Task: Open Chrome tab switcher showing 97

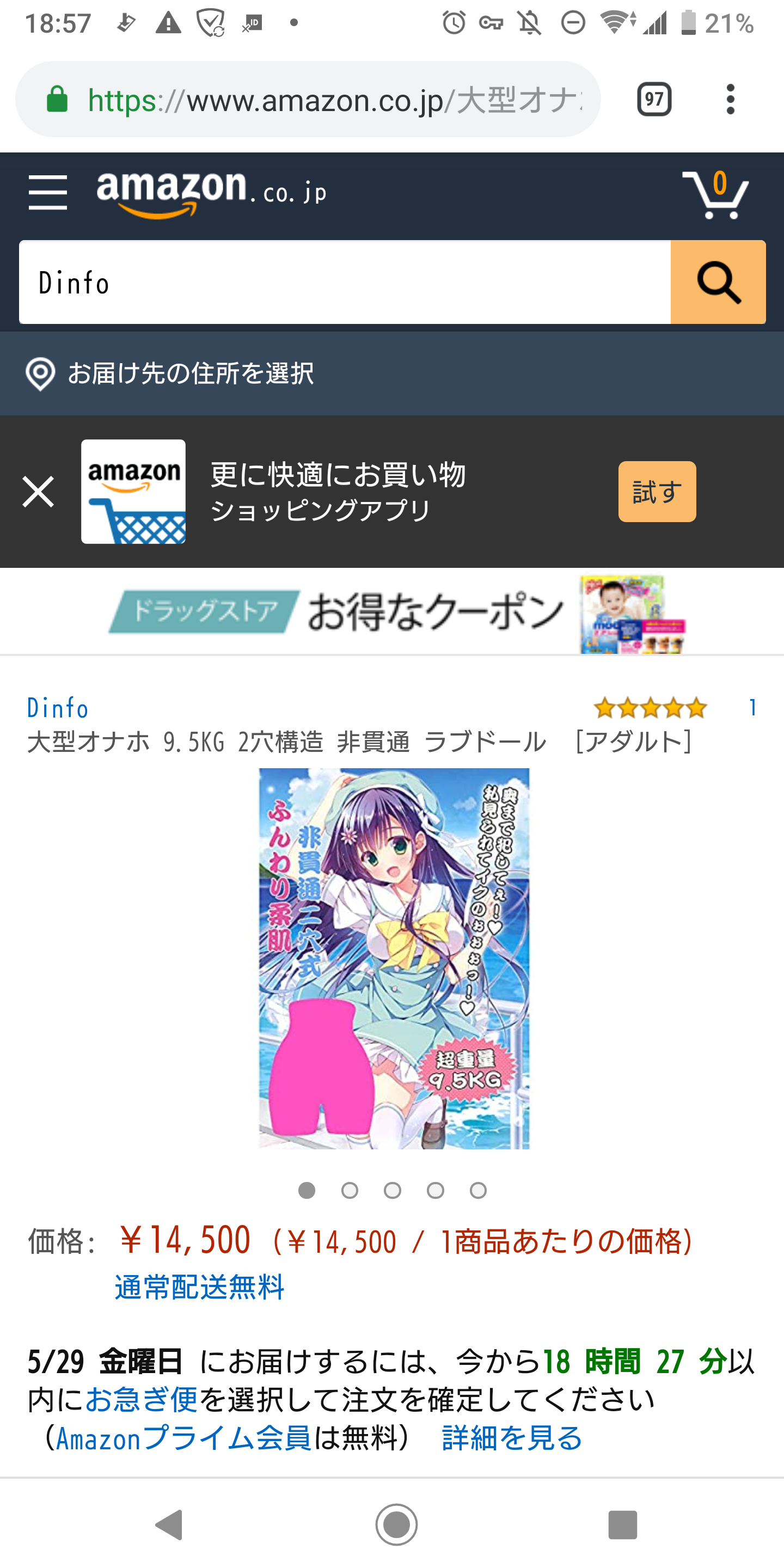Action: [x=654, y=99]
